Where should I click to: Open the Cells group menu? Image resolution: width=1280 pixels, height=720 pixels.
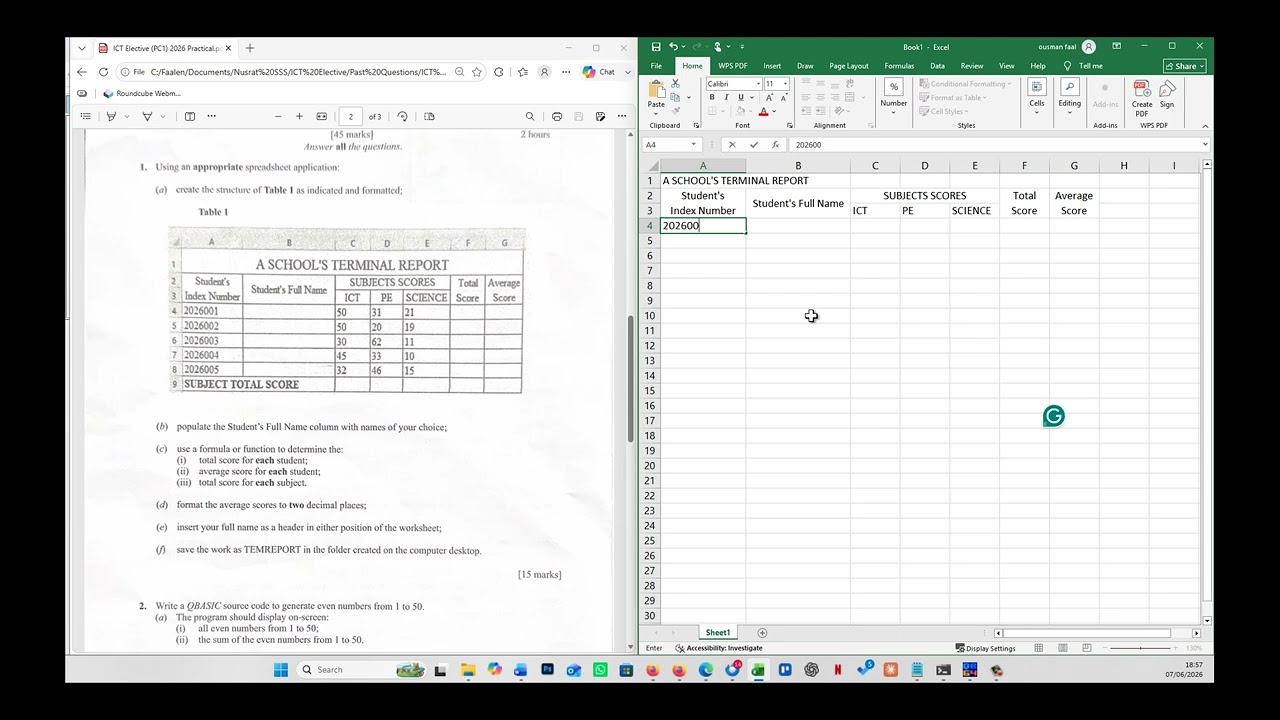coord(1037,93)
